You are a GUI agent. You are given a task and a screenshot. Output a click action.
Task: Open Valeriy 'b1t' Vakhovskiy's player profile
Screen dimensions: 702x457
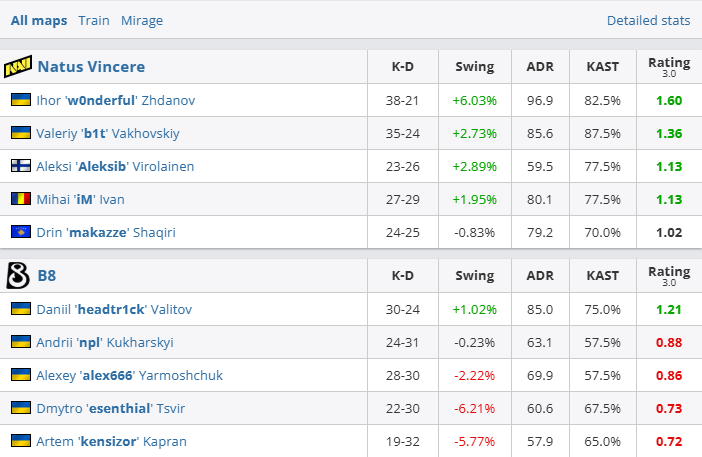click(x=108, y=133)
